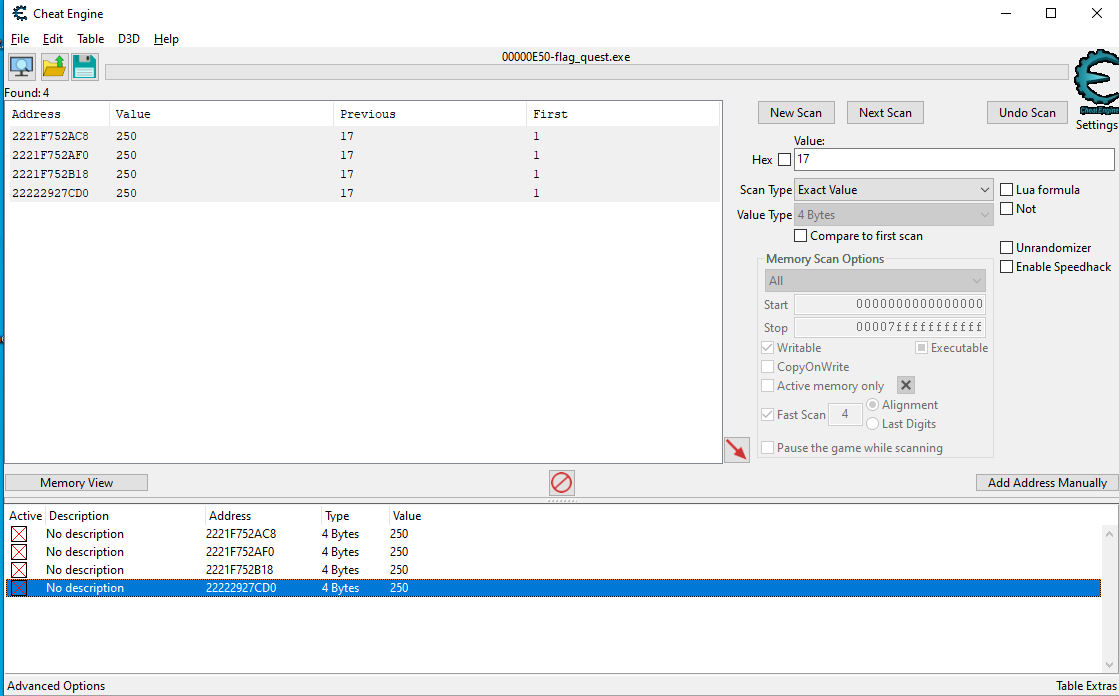Expand the memory region All dropdown
The image size is (1119, 696).
click(x=875, y=281)
